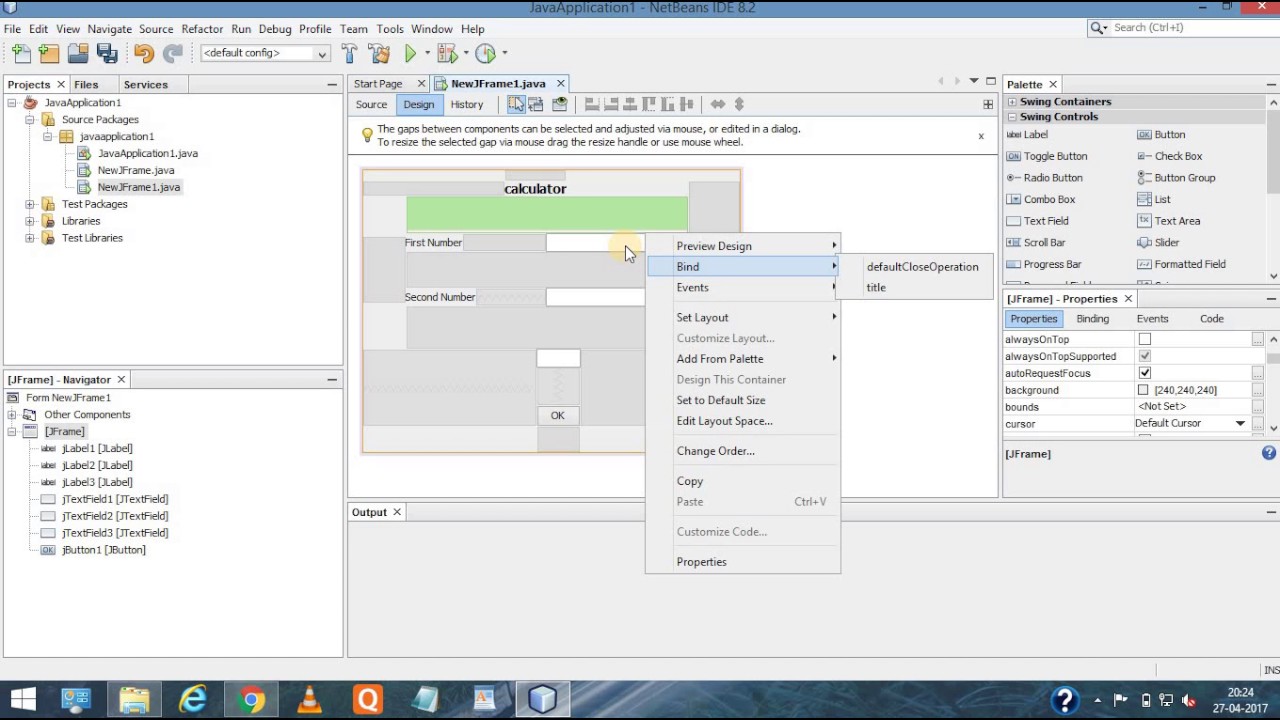The width and height of the screenshot is (1280, 720).
Task: Click the background color swatch
Action: (1144, 390)
